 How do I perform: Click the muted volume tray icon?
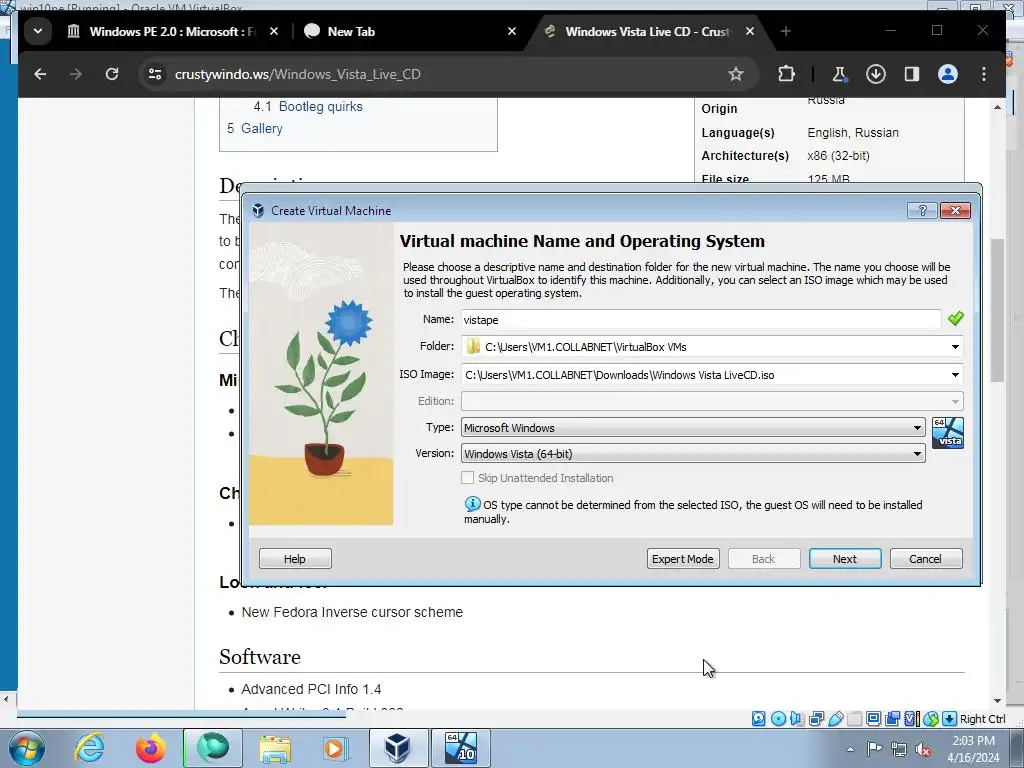(x=923, y=749)
